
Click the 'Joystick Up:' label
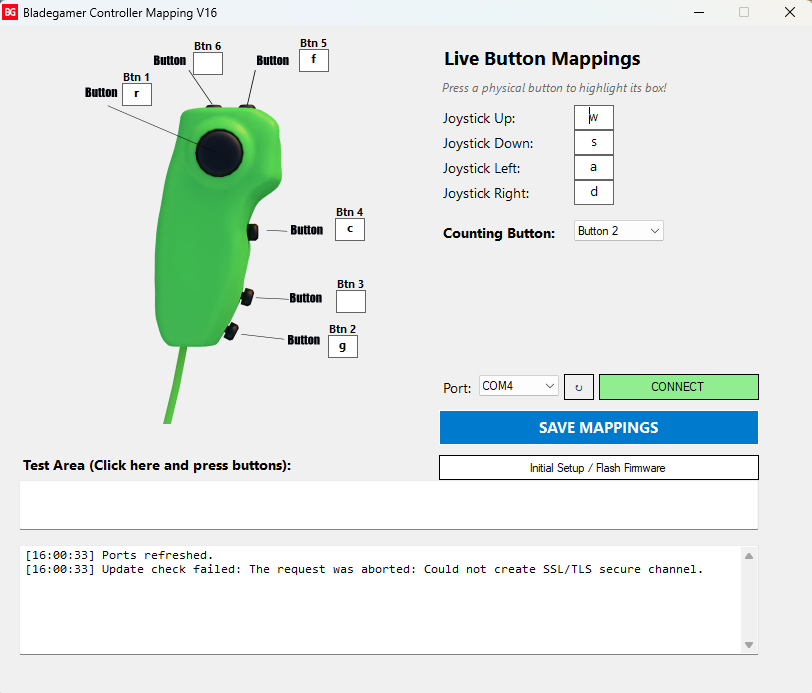[x=479, y=118]
